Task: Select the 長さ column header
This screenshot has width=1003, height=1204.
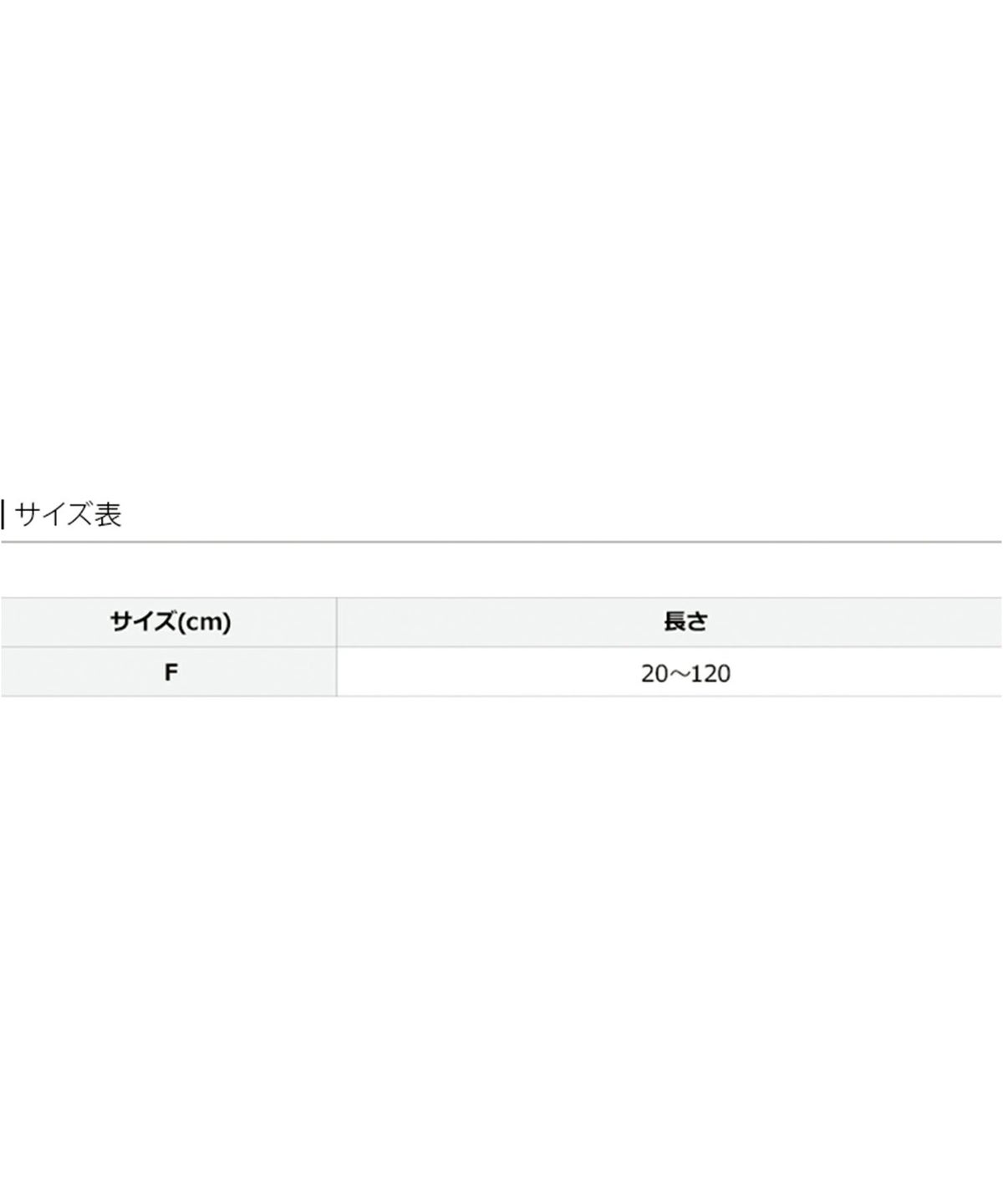Action: click(x=685, y=622)
